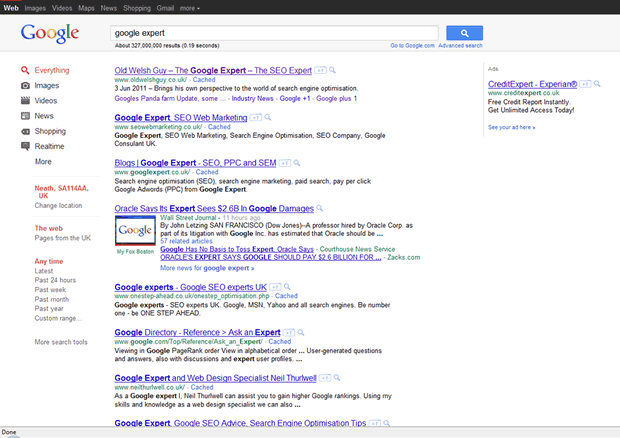Click +1 button beside Neil Thurlwell result
The width and height of the screenshot is (620, 438).
[x=325, y=378]
